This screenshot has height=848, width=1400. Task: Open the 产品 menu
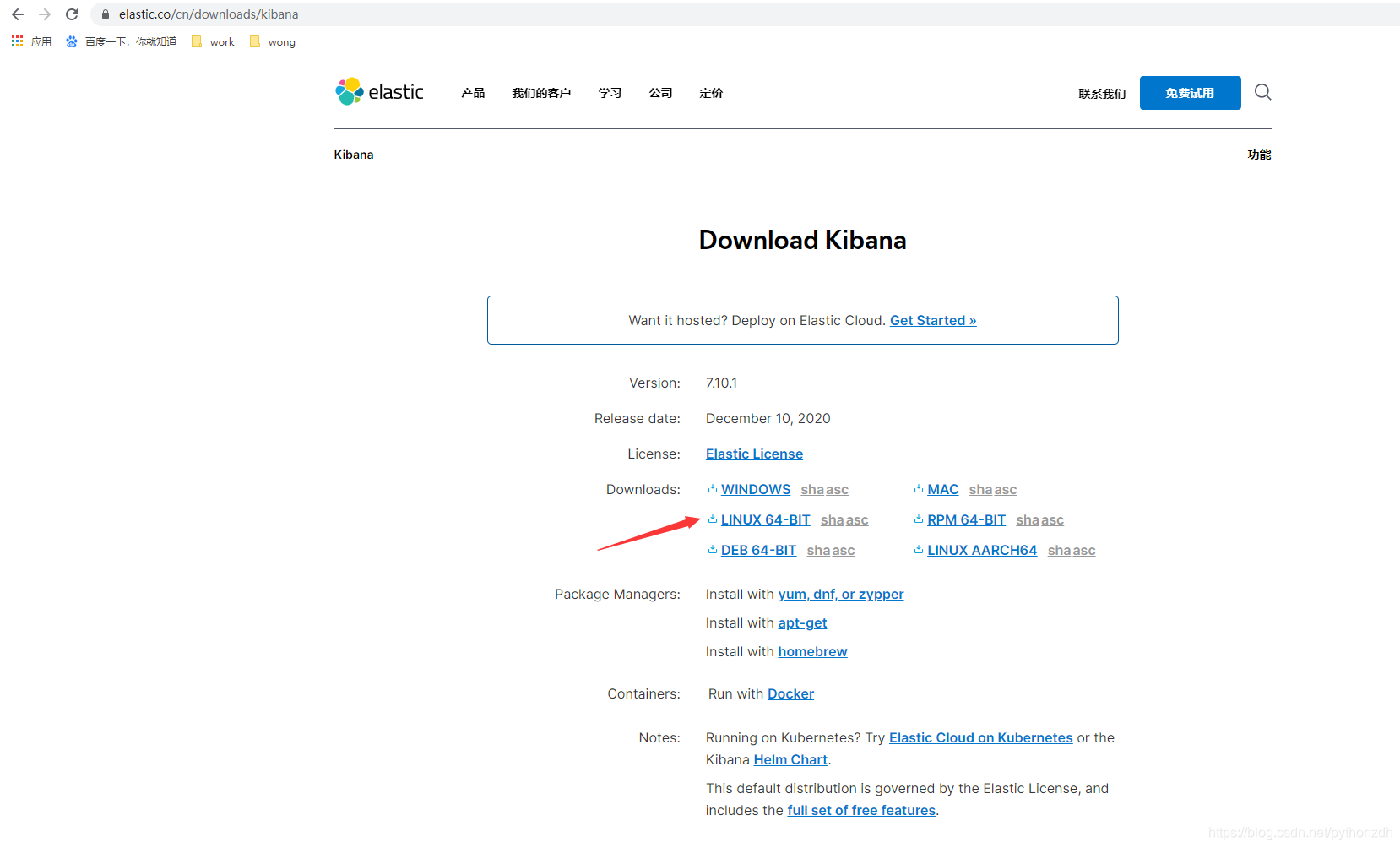(473, 93)
